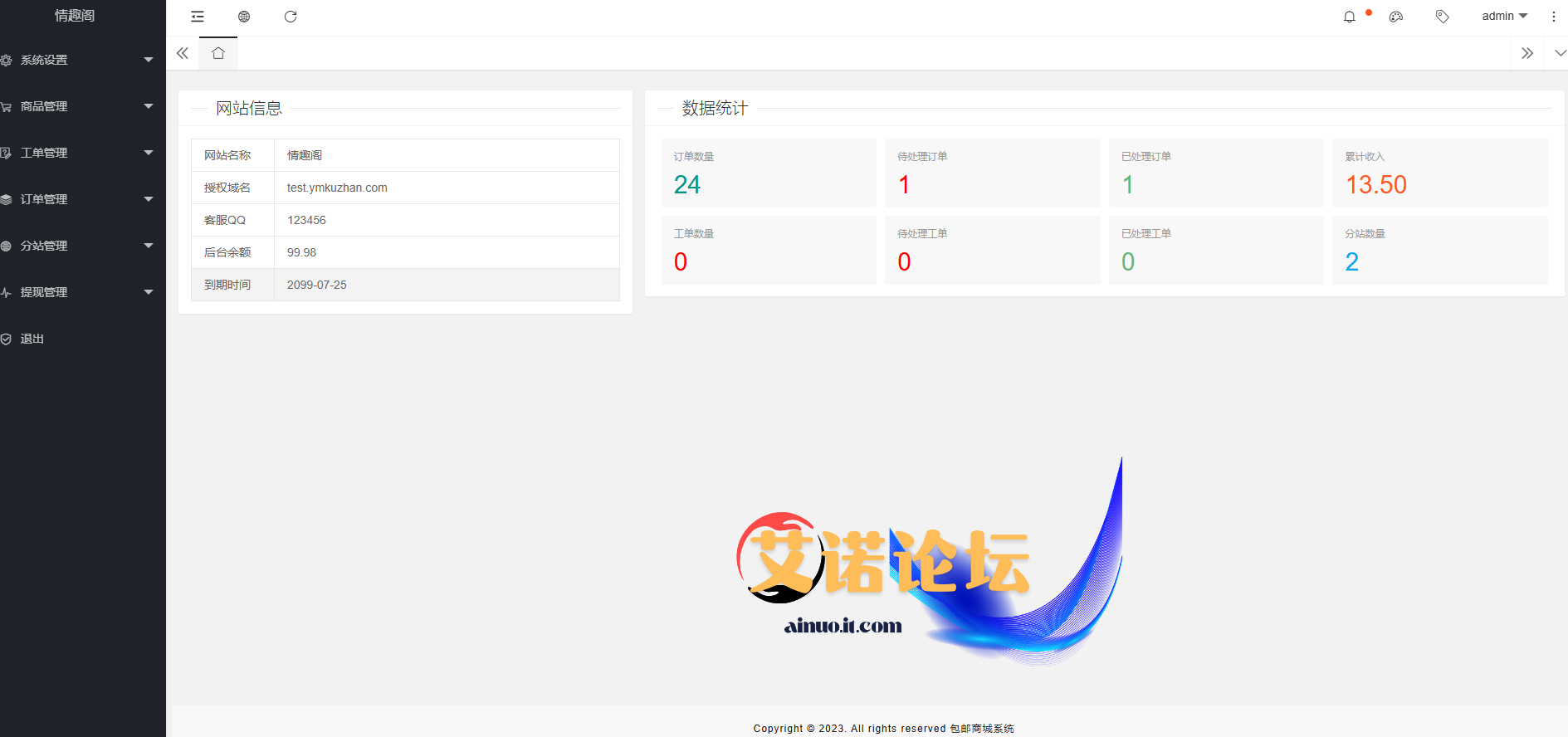Open the 提现管理 sidebar menu
This screenshot has width=1568, height=737.
pyautogui.click(x=83, y=292)
